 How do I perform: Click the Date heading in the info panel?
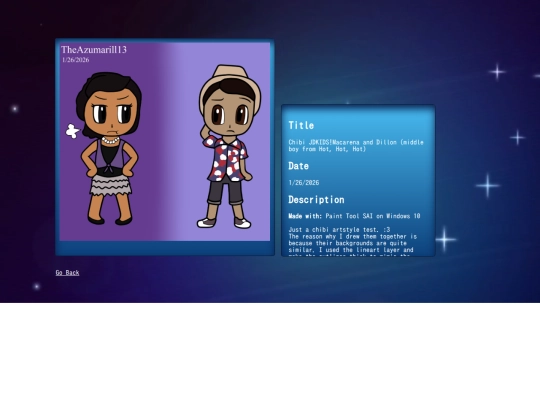click(x=298, y=166)
